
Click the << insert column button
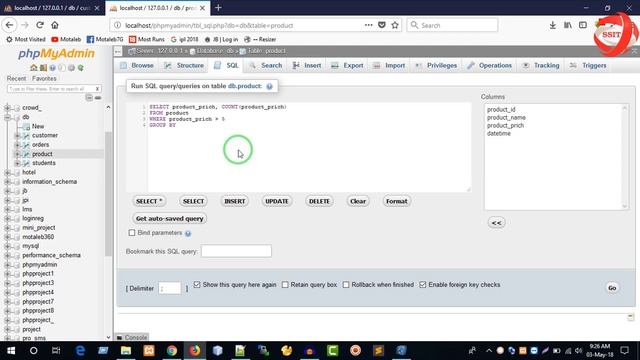pos(496,223)
